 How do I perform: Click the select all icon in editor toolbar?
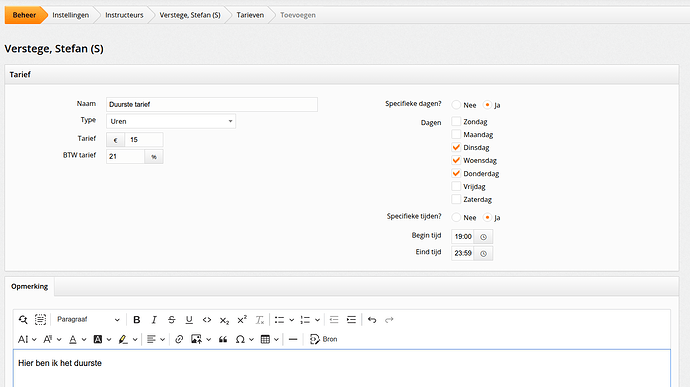[40, 320]
